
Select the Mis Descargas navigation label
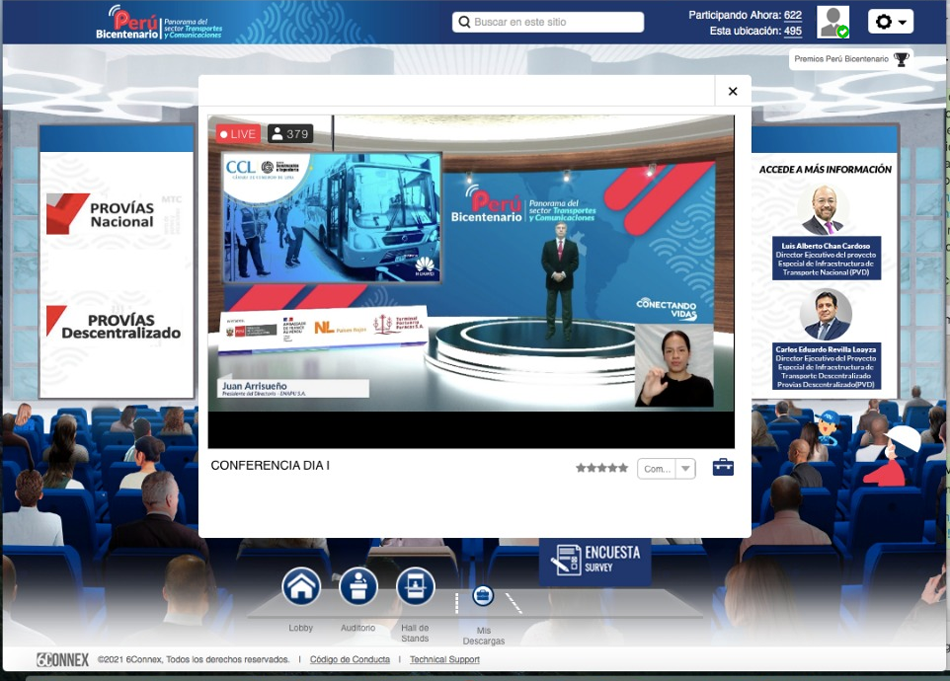click(483, 636)
